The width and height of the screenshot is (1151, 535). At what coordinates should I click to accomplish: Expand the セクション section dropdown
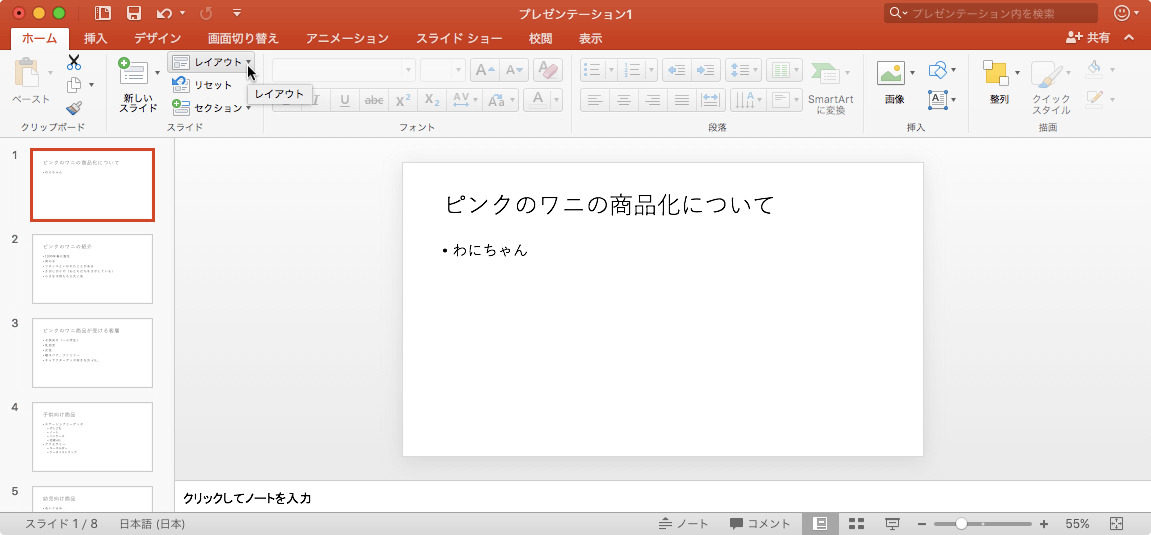[211, 107]
